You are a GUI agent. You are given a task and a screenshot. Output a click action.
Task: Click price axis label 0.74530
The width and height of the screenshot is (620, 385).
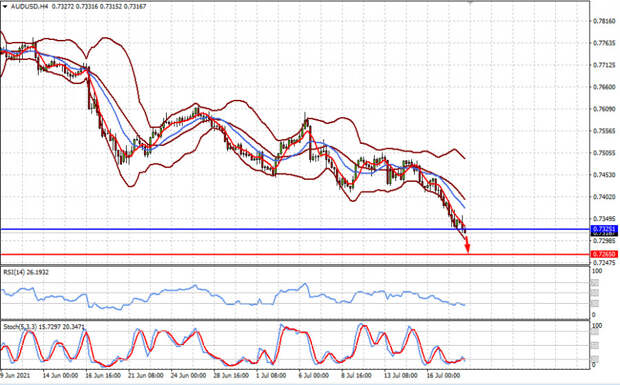pyautogui.click(x=605, y=175)
